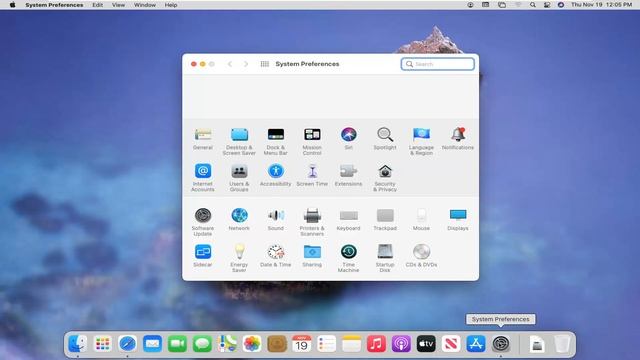Open FaceTime from the Dock
This screenshot has width=640, height=360.
177,344
